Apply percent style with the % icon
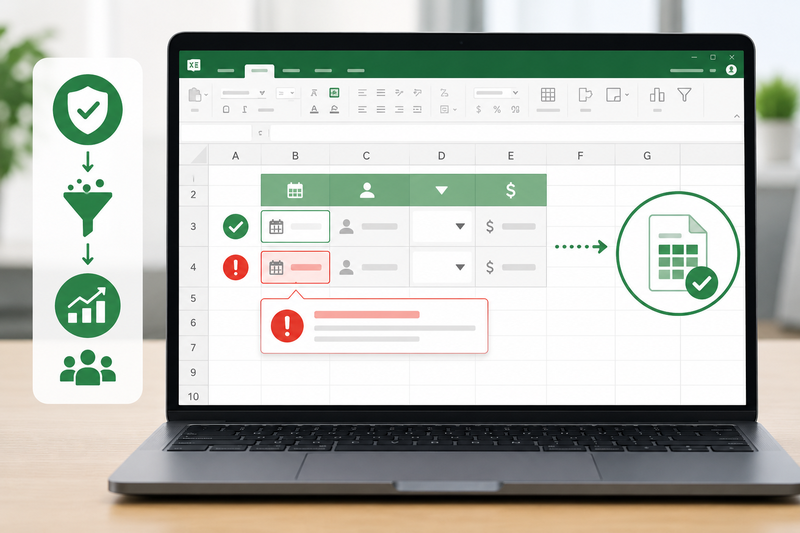 click(497, 109)
